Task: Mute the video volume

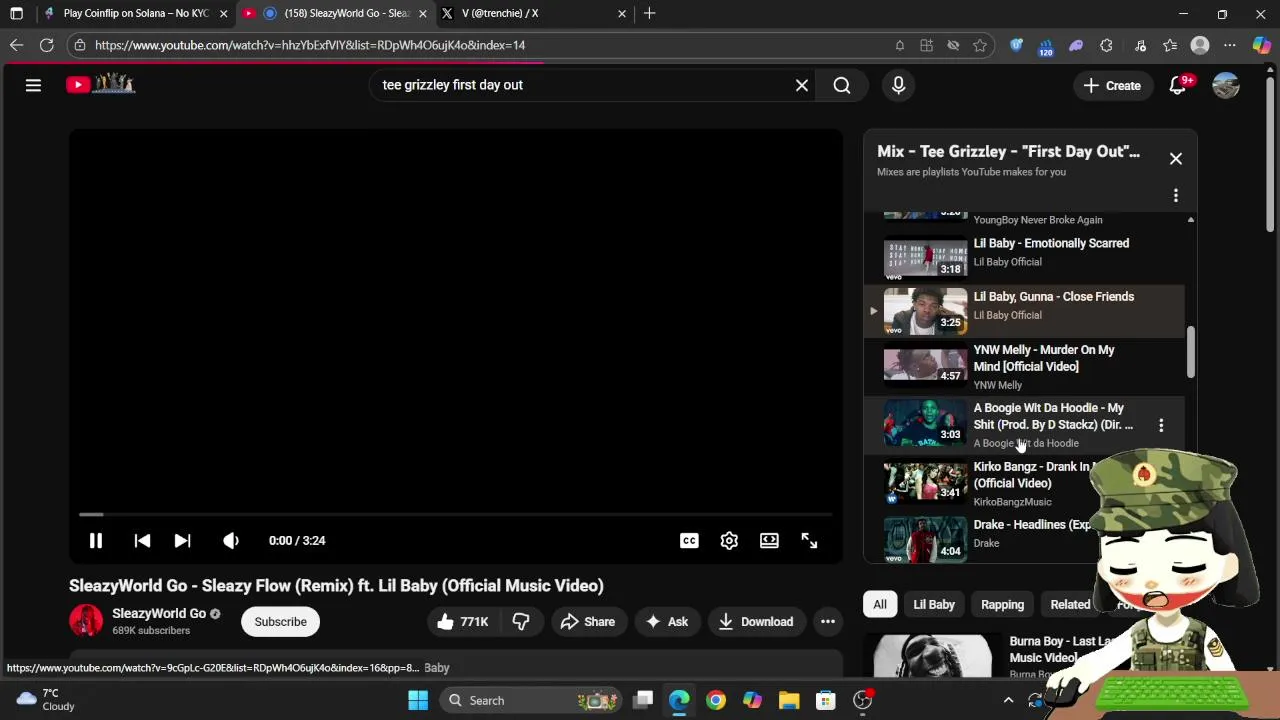Action: (x=231, y=540)
